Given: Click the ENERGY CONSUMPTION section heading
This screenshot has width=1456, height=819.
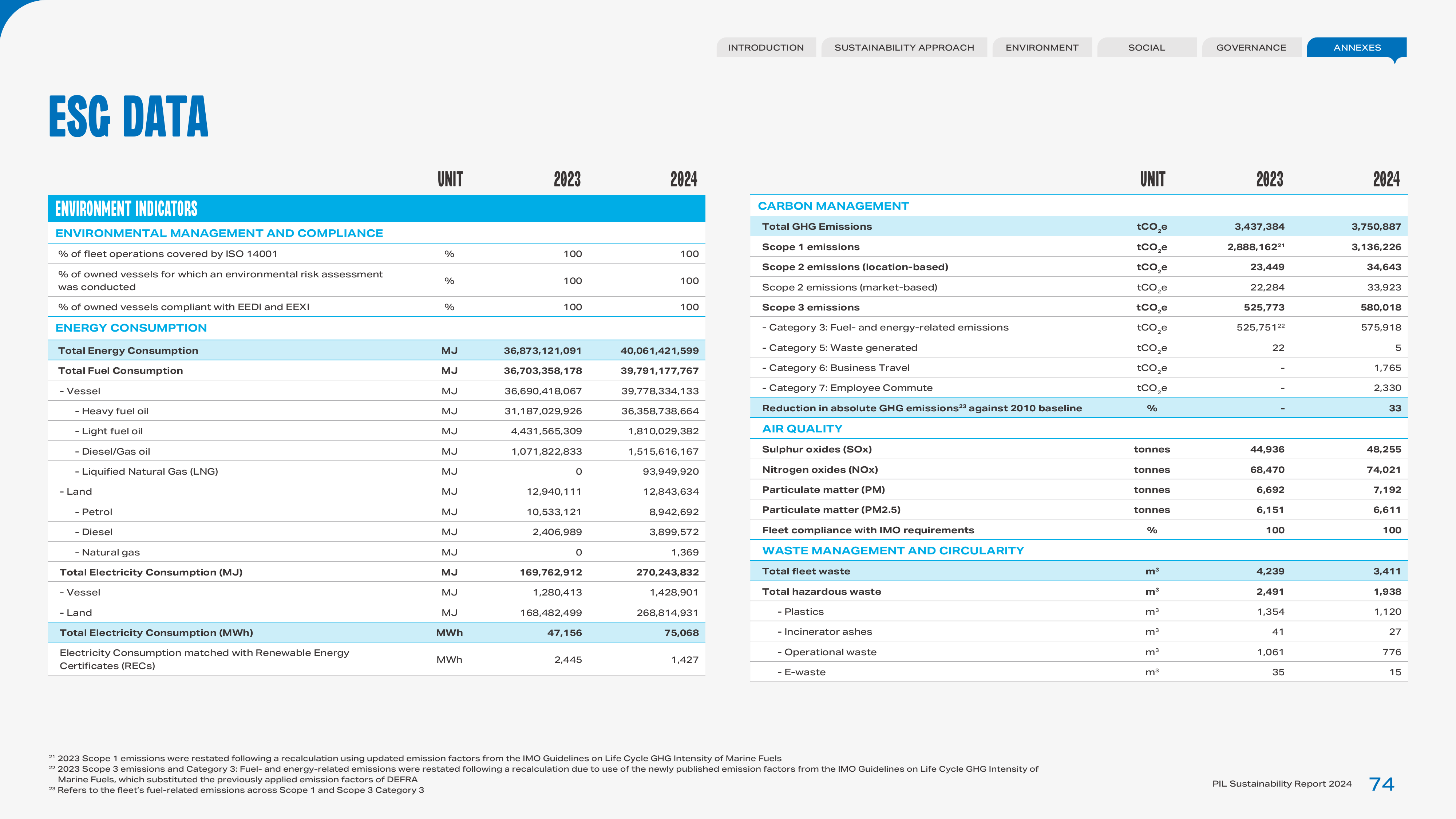Looking at the screenshot, I should pyautogui.click(x=131, y=328).
